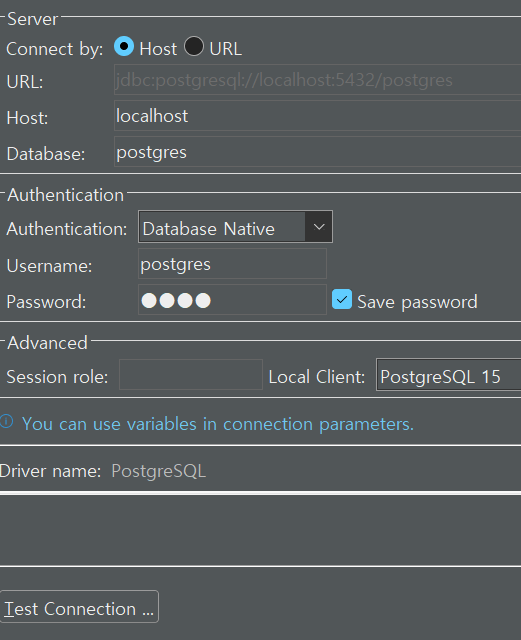Click the Session role input field
The width and height of the screenshot is (521, 640).
tap(191, 375)
